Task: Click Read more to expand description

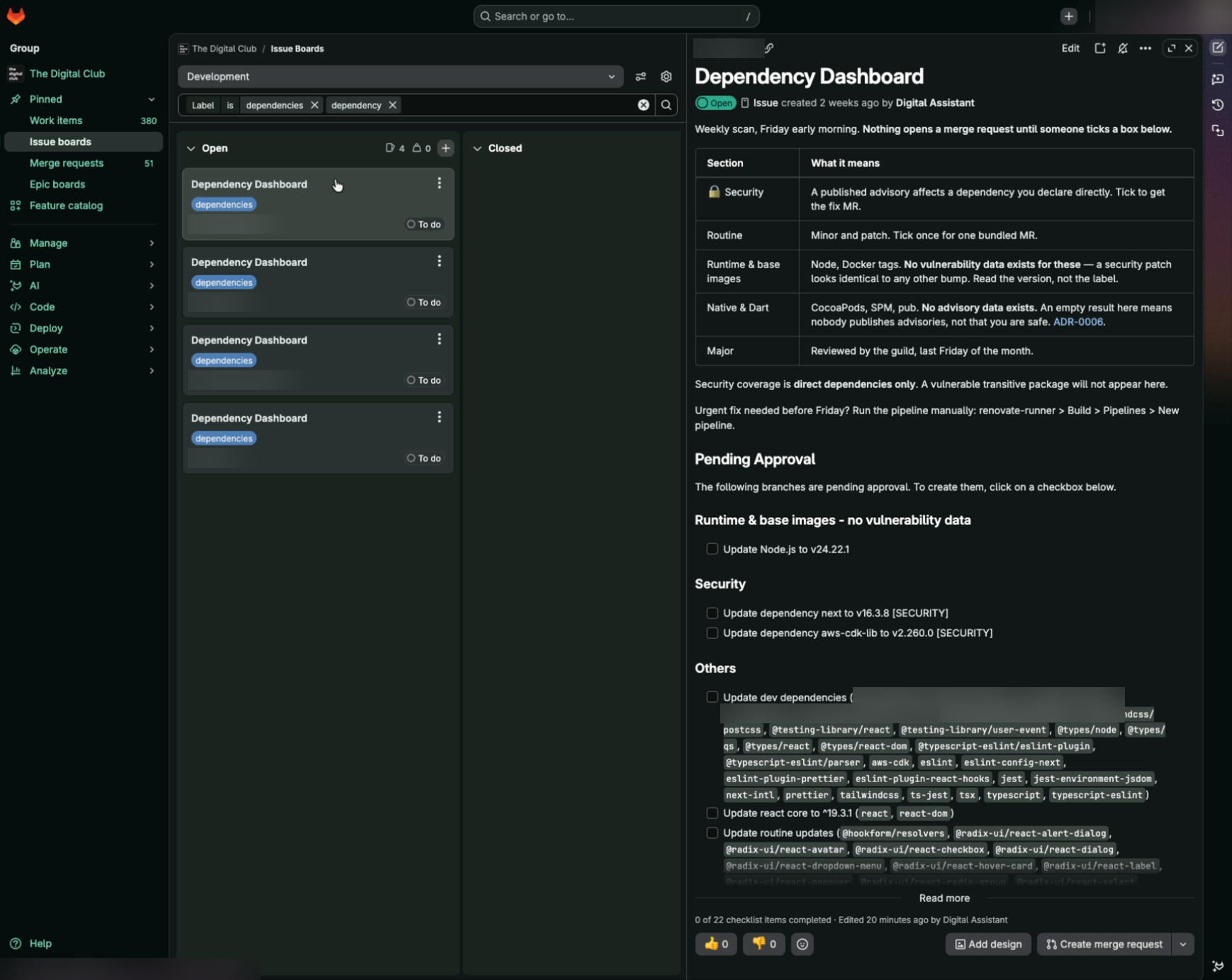Action: (x=944, y=898)
